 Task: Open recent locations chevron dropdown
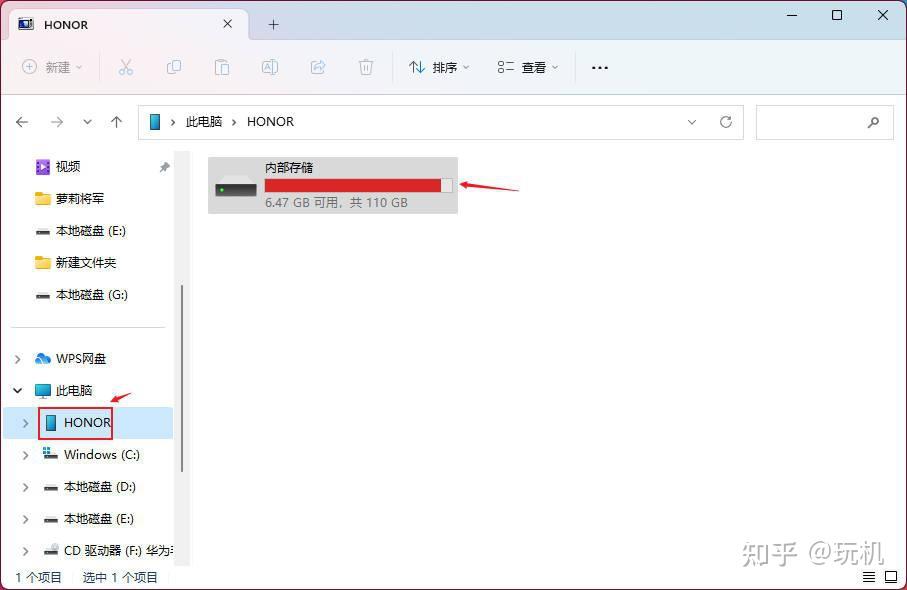[87, 122]
